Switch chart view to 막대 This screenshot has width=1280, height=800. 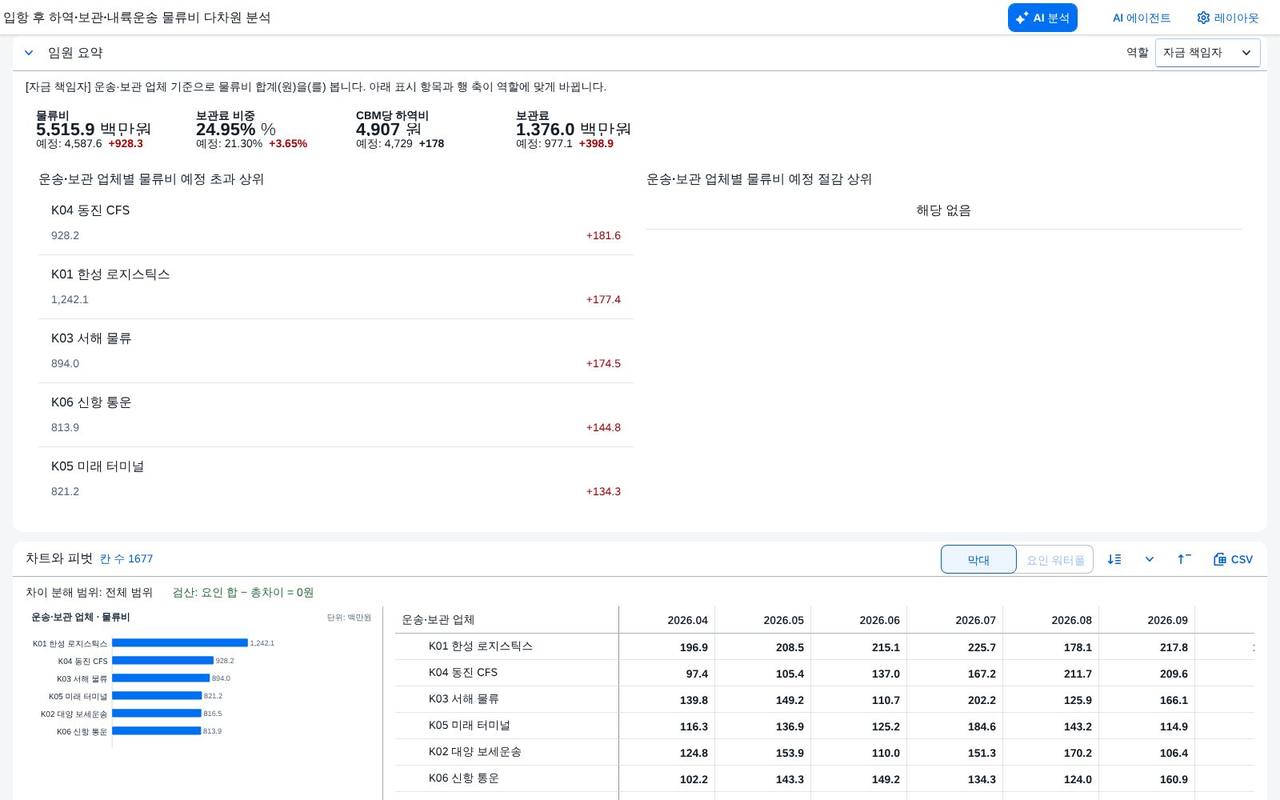pyautogui.click(x=978, y=560)
